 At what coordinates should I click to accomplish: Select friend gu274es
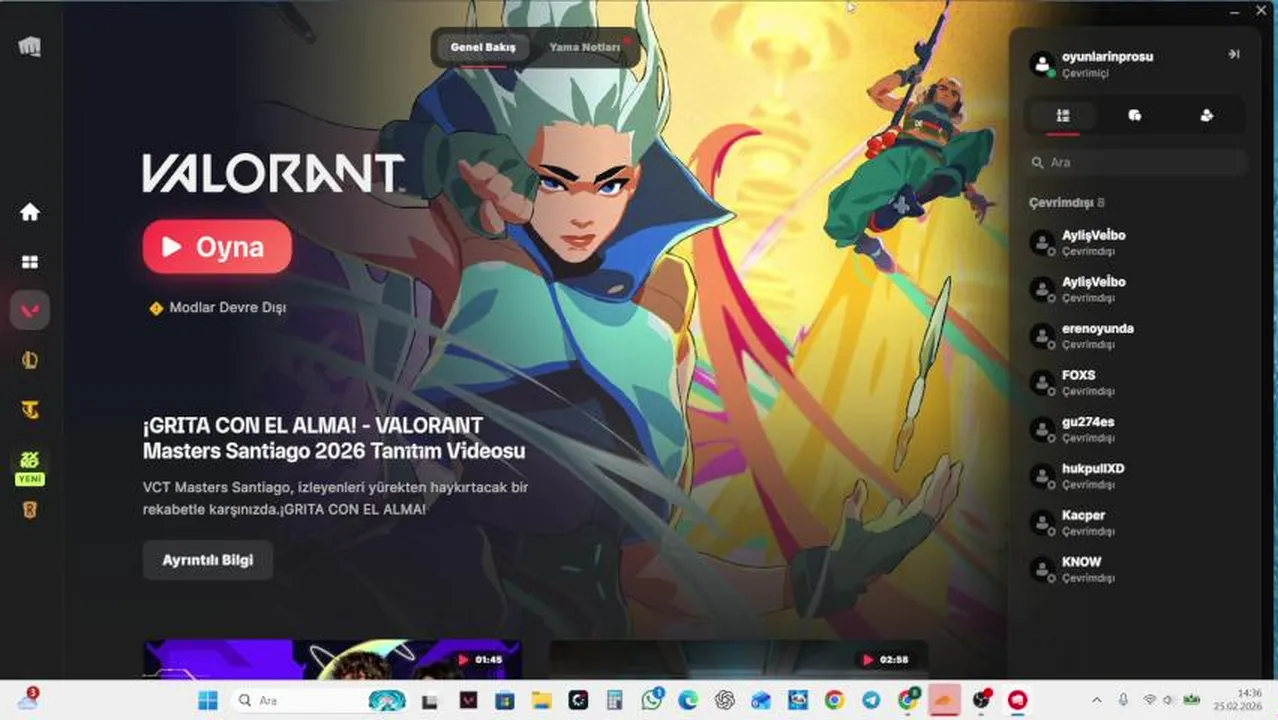1138,430
